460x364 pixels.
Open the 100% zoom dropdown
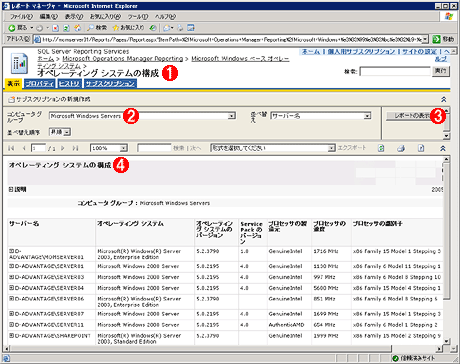(123, 148)
